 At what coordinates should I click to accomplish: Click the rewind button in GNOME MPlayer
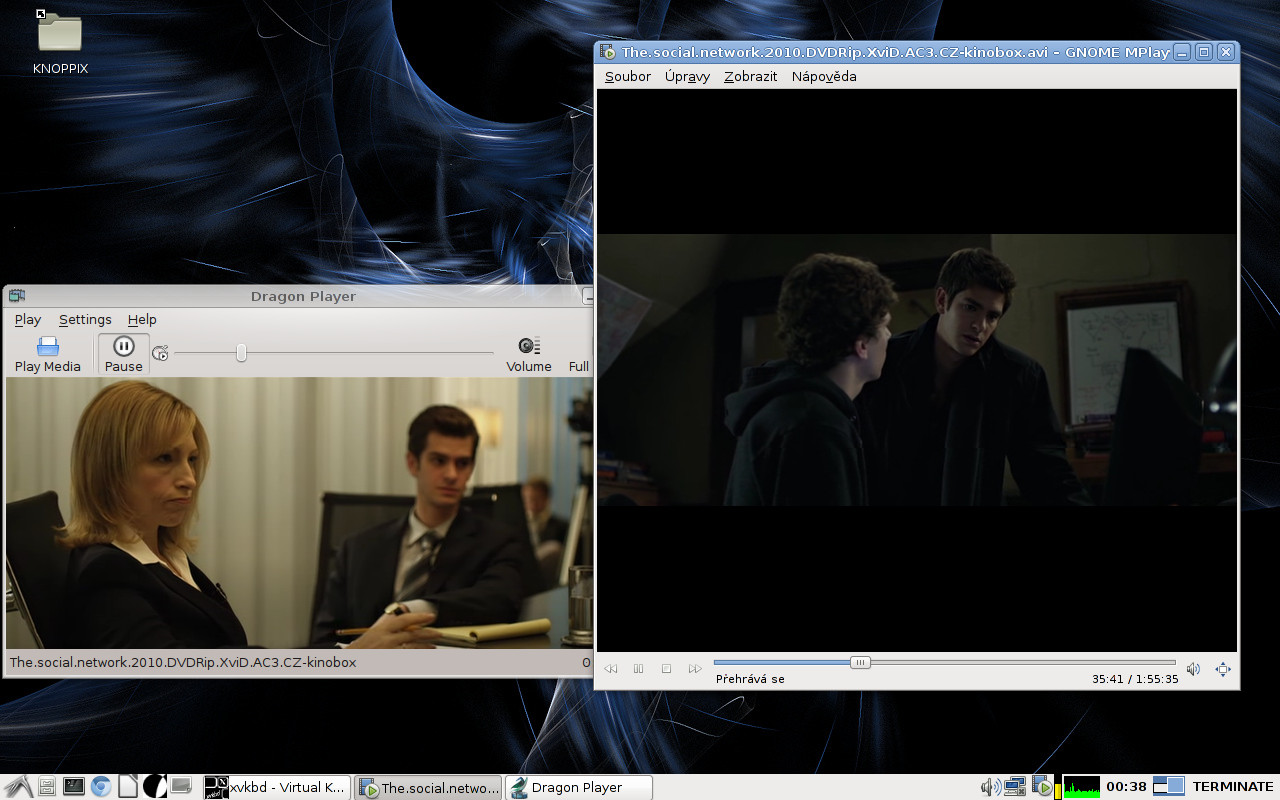(x=611, y=669)
